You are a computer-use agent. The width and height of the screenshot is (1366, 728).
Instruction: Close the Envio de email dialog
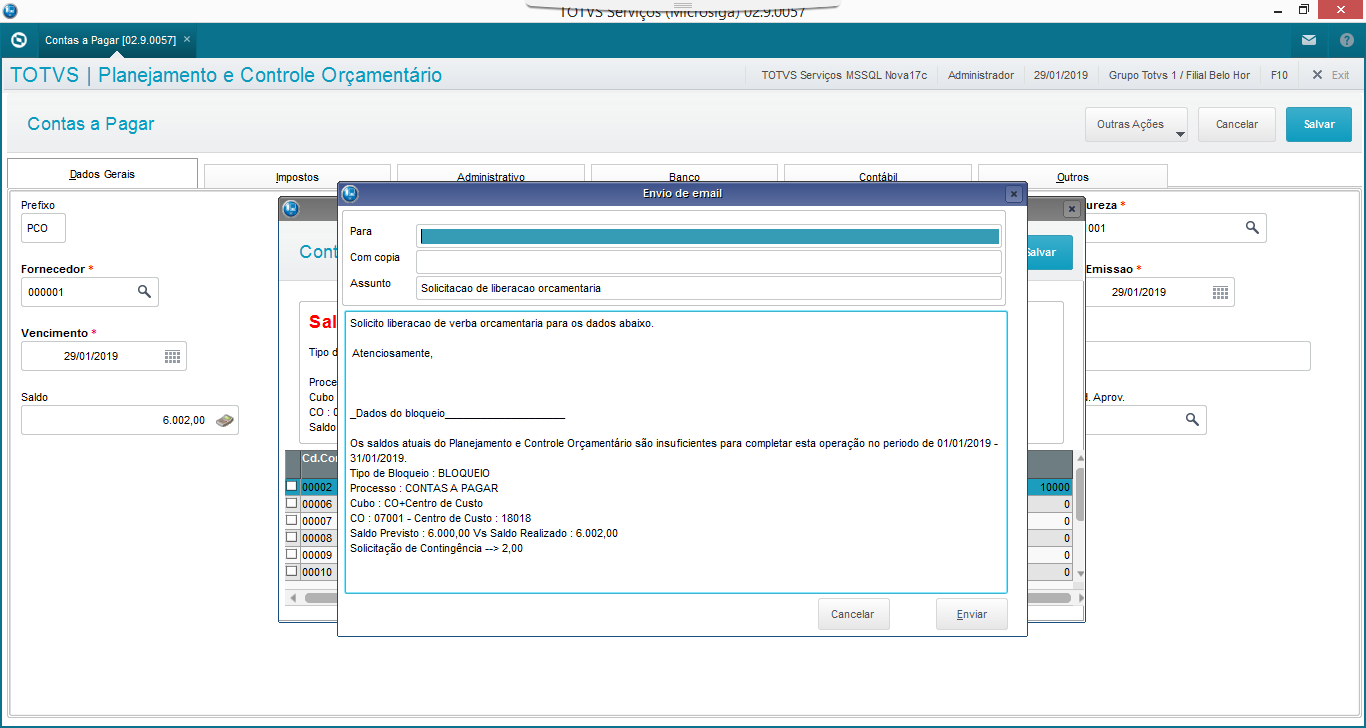[1014, 194]
